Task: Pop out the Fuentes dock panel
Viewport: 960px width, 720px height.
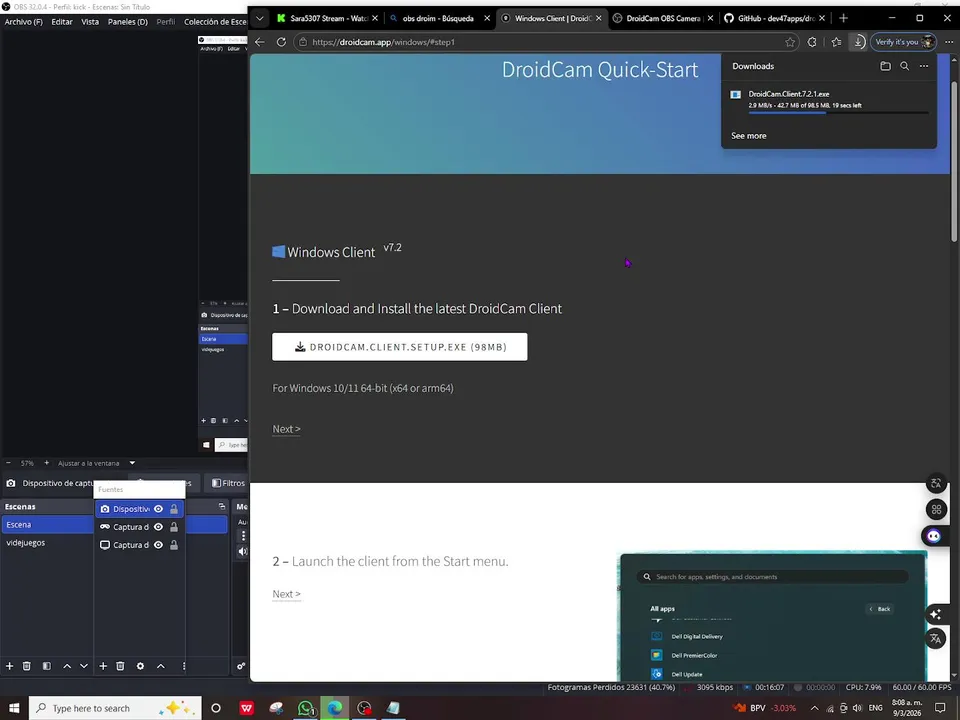Action: (x=222, y=506)
